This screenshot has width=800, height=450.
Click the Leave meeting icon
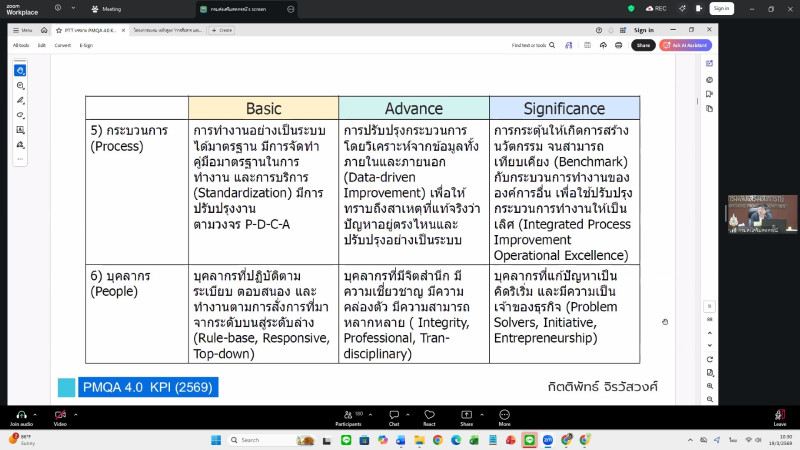pyautogui.click(x=779, y=414)
